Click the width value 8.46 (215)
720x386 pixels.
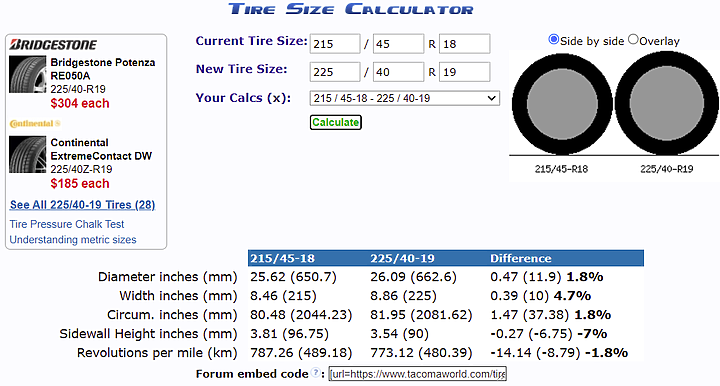(x=283, y=296)
